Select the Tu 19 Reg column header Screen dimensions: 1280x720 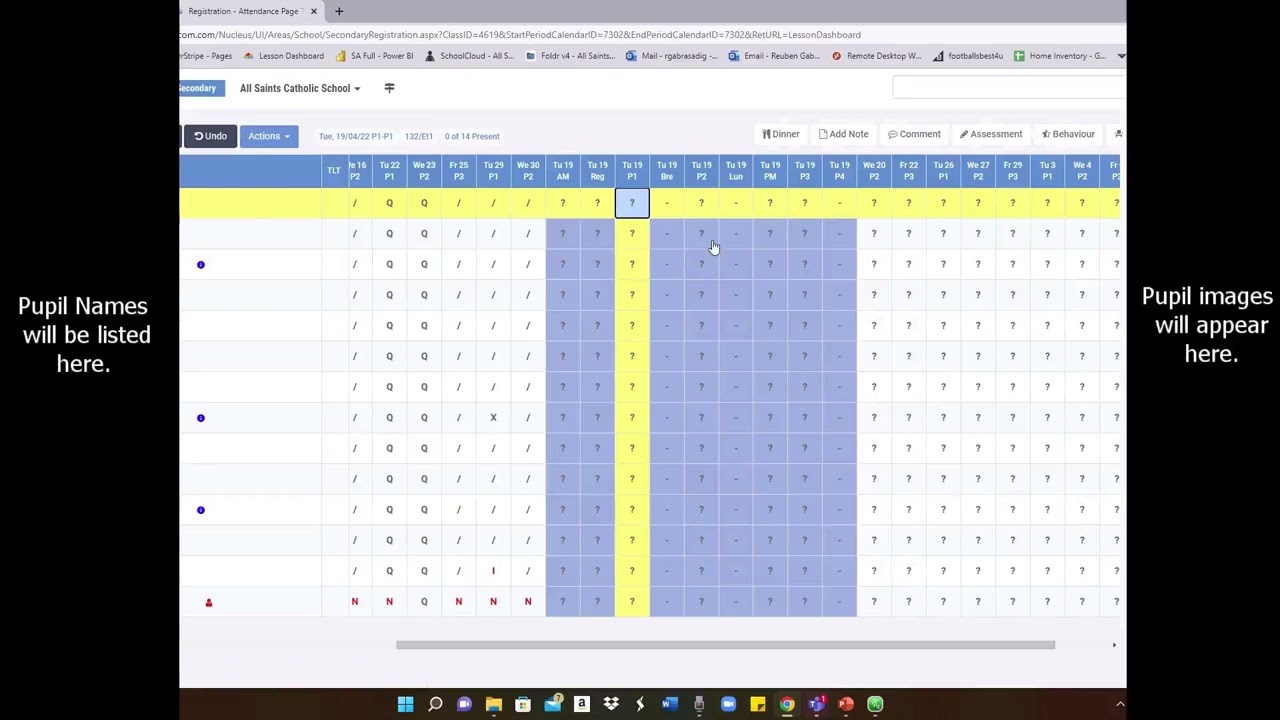[x=597, y=171]
